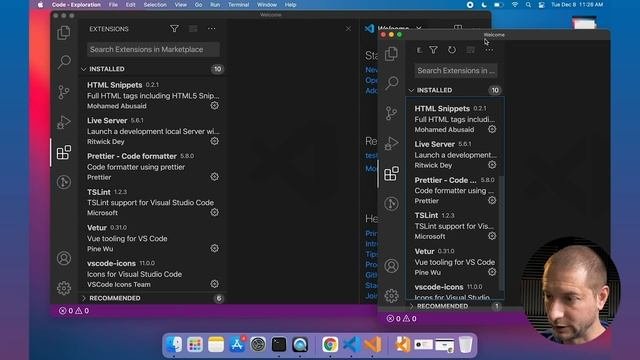Click refresh extensions icon in front window

pyautogui.click(x=452, y=50)
